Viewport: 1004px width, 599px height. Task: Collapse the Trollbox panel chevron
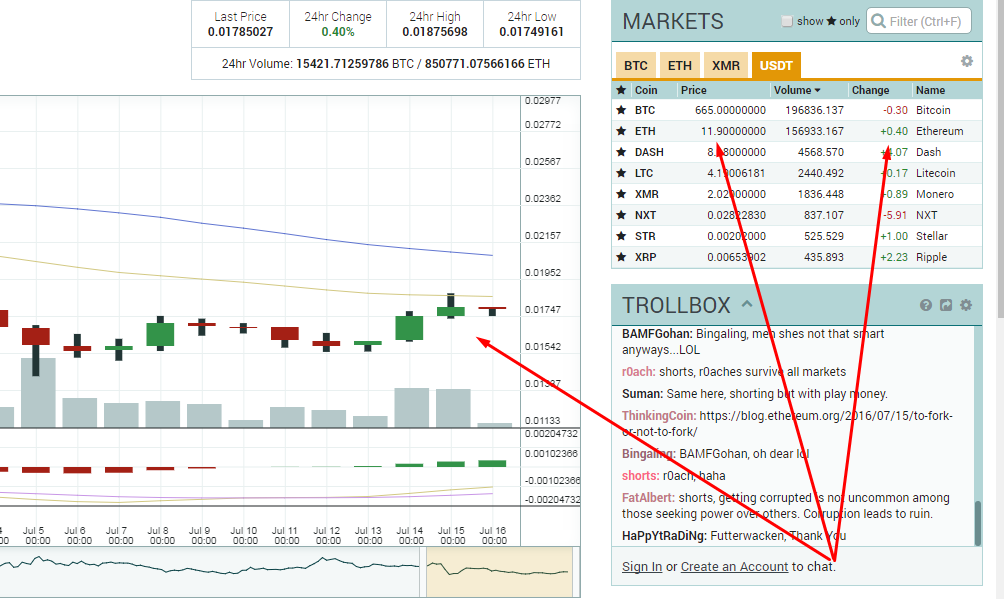tap(747, 304)
